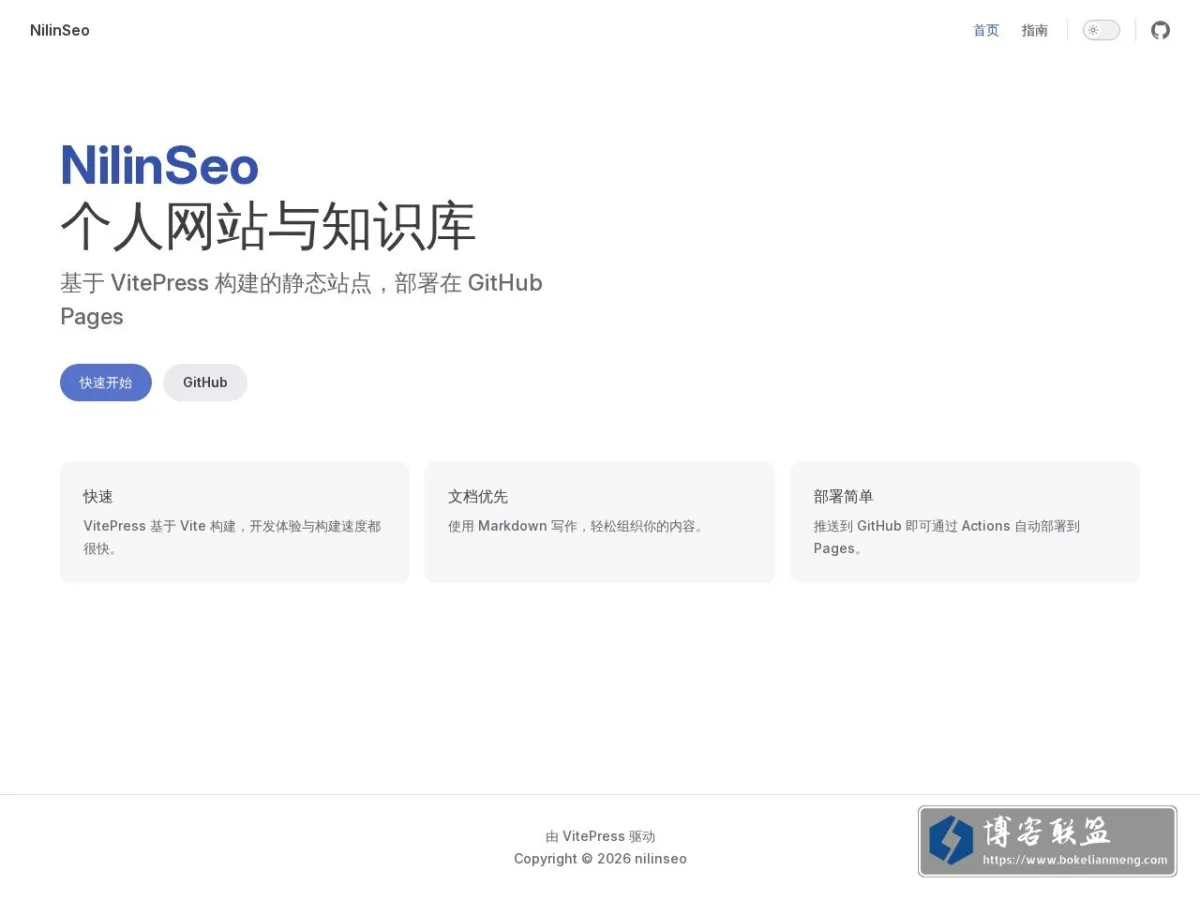Click 由 VitePress 驱动 footer text

[x=600, y=836]
